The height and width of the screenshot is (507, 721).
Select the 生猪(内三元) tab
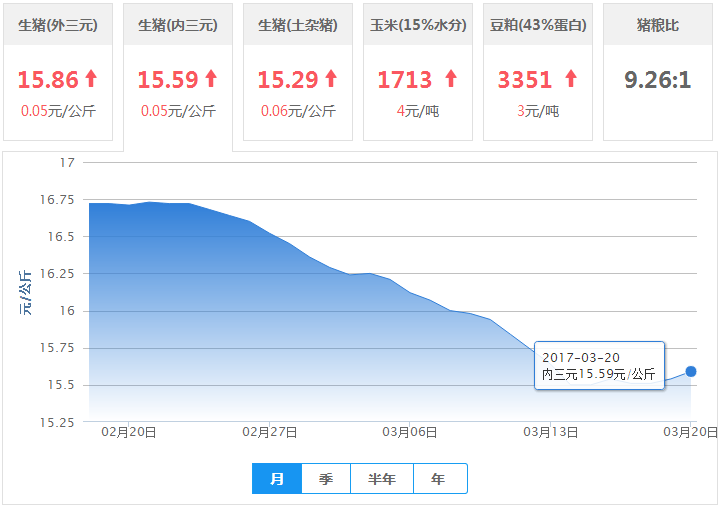(x=178, y=25)
